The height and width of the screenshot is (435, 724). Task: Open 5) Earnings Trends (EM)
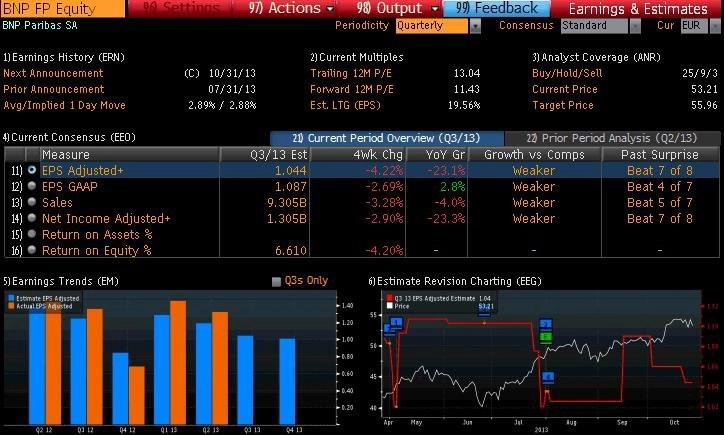pos(60,281)
